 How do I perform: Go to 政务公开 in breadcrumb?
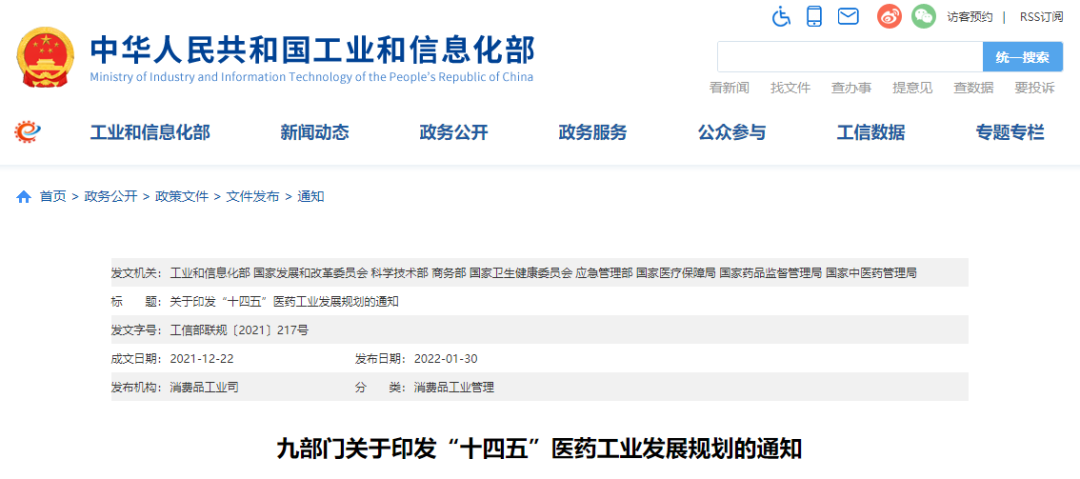111,197
